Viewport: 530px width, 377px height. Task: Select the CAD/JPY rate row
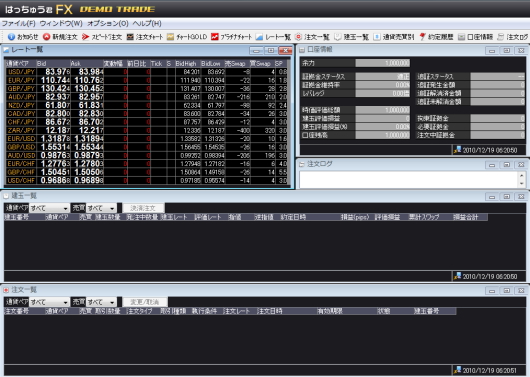pos(146,114)
